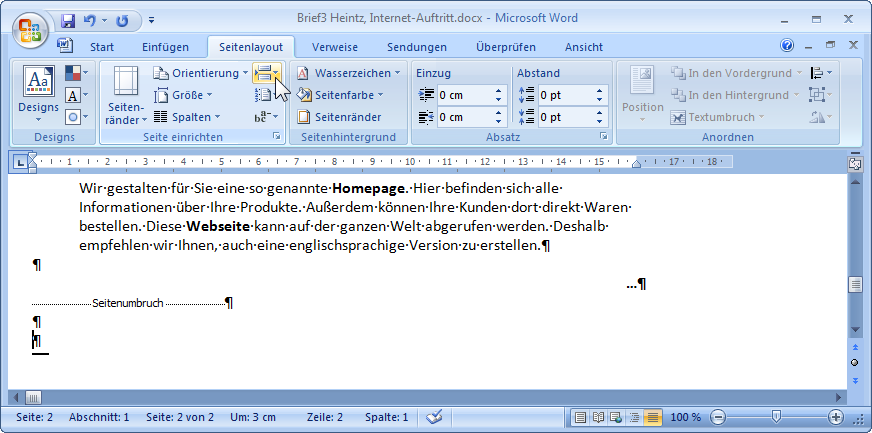Click the Seitenränder page borders button
872x433 pixels.
click(339, 117)
